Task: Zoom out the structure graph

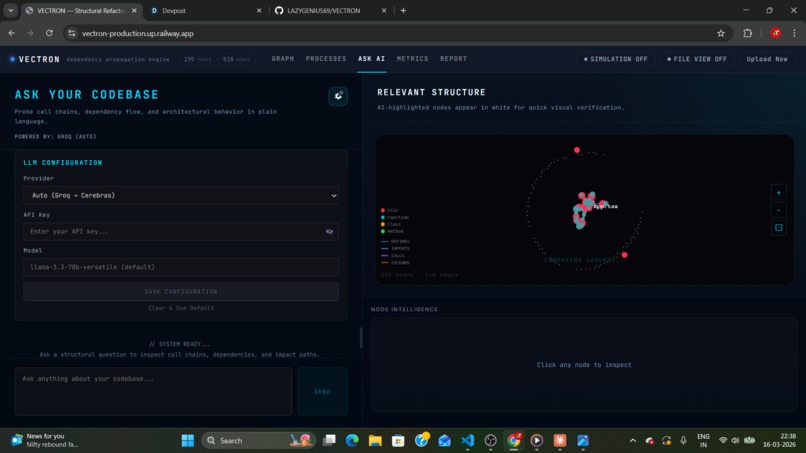Action: (x=778, y=210)
